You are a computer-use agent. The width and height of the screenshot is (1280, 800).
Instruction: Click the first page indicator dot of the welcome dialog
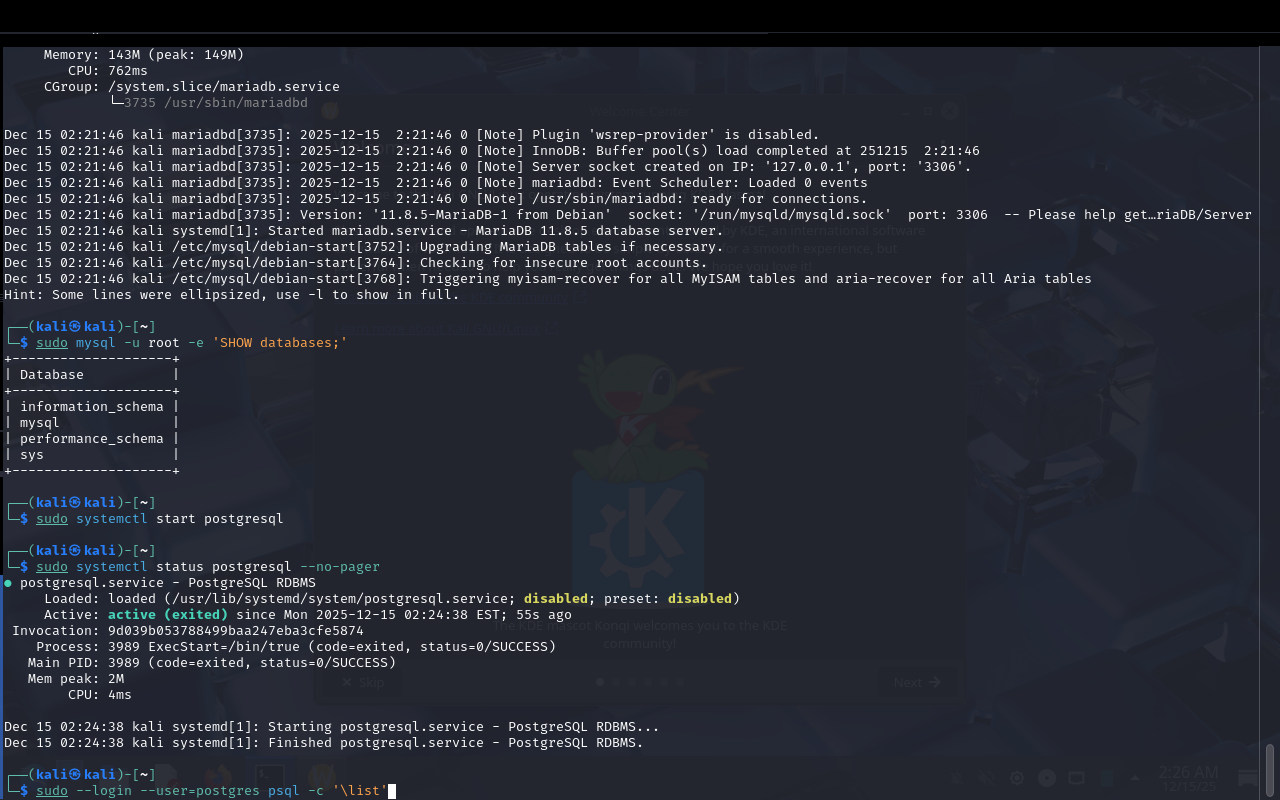(600, 682)
